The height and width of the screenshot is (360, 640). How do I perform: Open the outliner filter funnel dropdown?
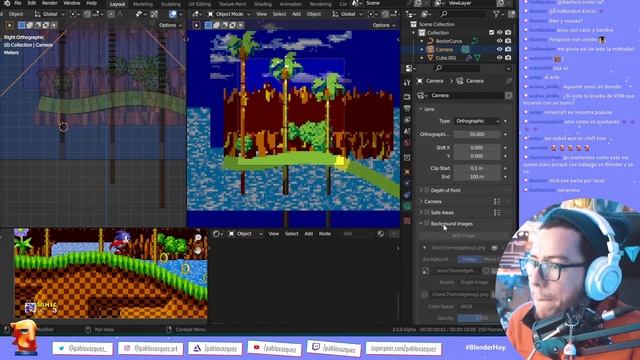498,14
